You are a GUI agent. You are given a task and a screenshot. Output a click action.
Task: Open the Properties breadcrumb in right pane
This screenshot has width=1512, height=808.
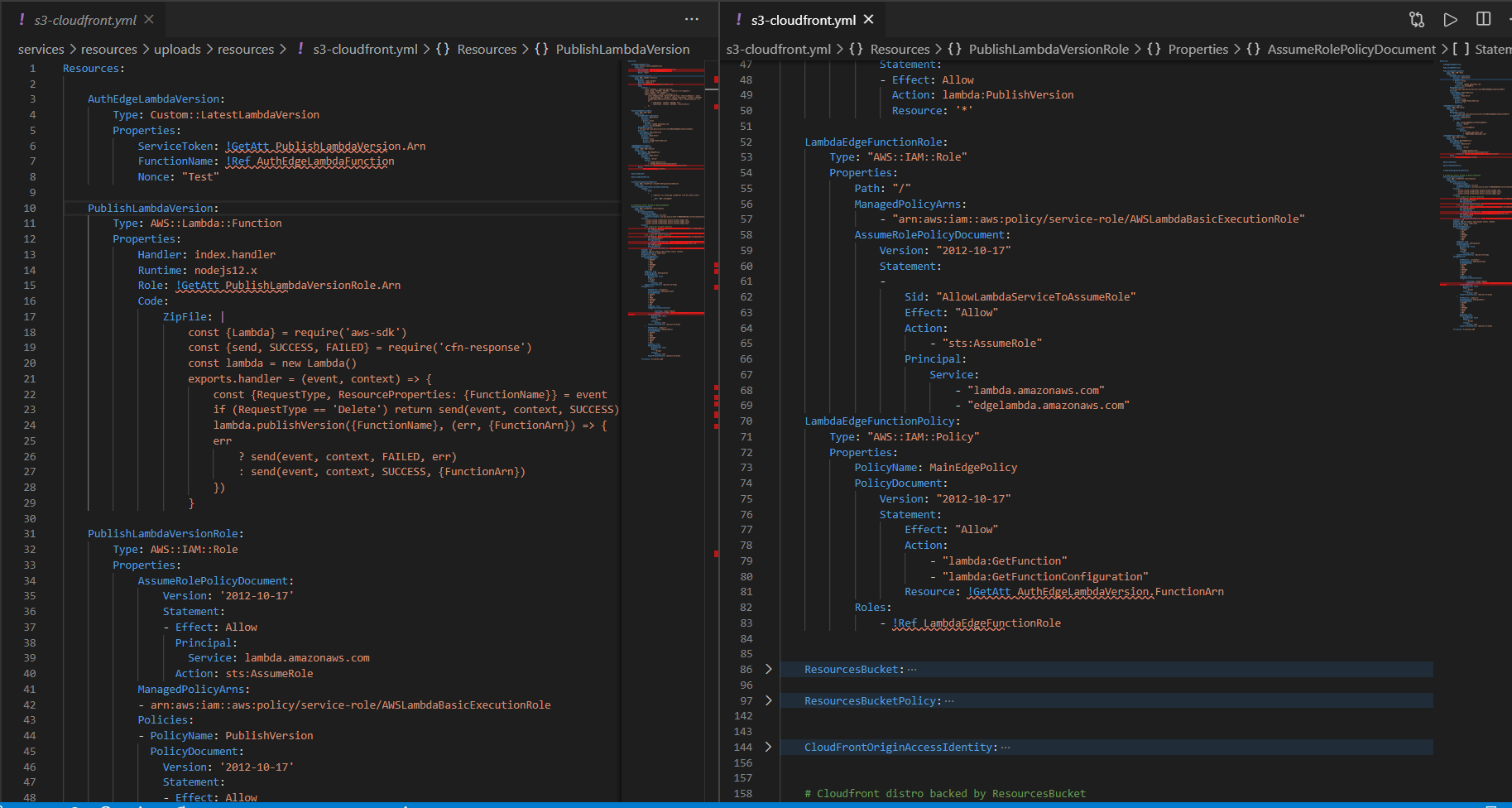pos(1198,50)
